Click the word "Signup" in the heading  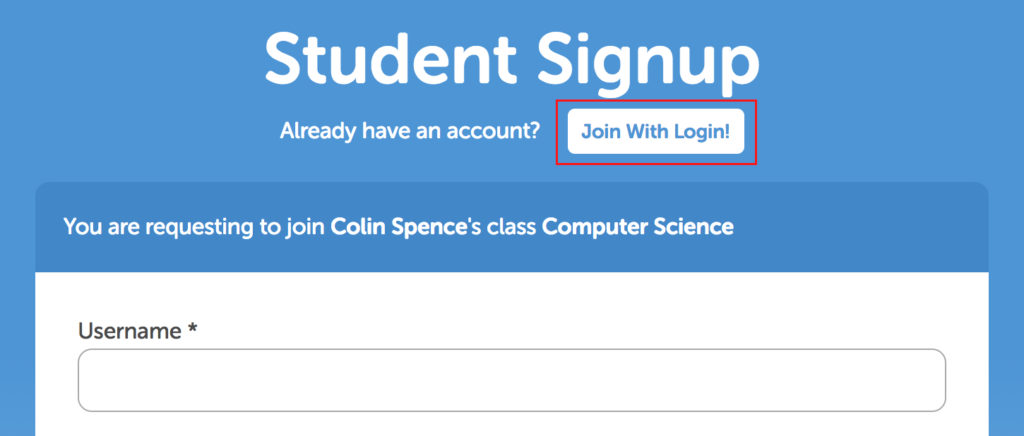point(647,58)
